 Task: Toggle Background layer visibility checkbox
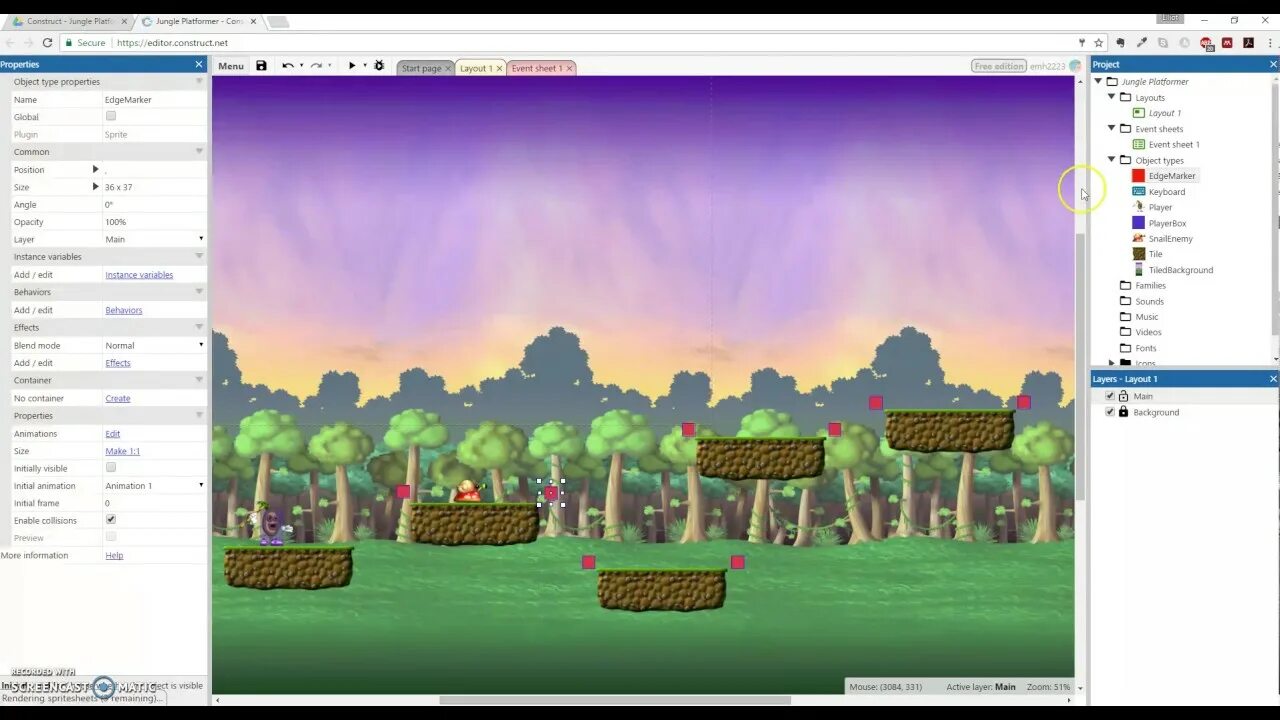tap(1110, 412)
